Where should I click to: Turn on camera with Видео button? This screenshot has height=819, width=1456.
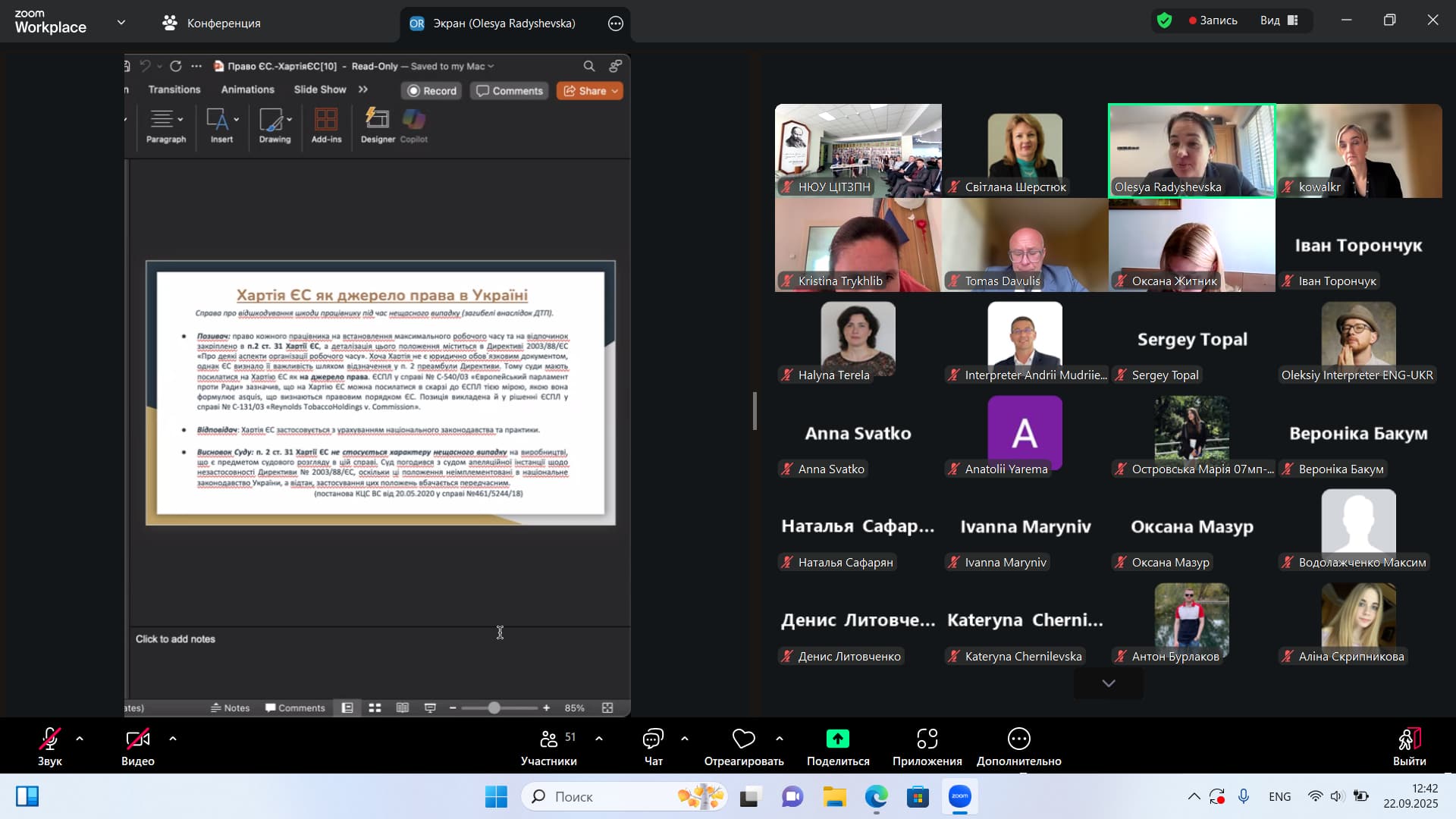(x=137, y=739)
